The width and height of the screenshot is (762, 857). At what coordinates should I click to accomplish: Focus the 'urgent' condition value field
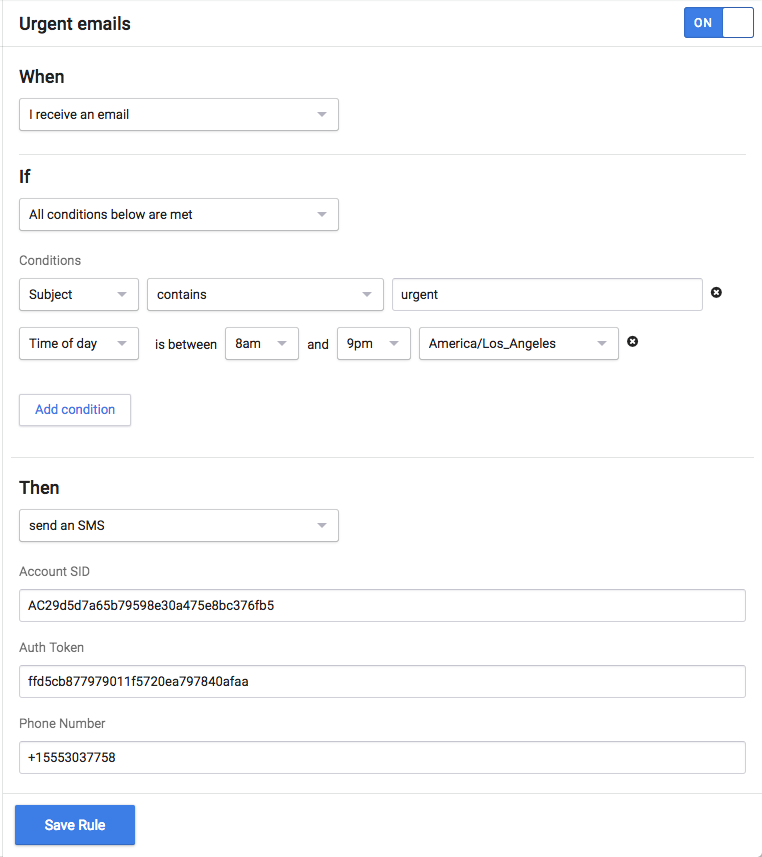pos(547,295)
